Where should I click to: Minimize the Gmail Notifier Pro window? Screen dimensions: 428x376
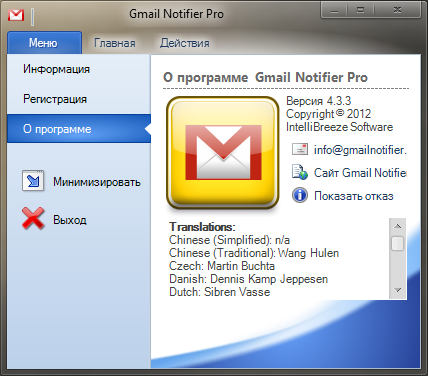pos(334,10)
